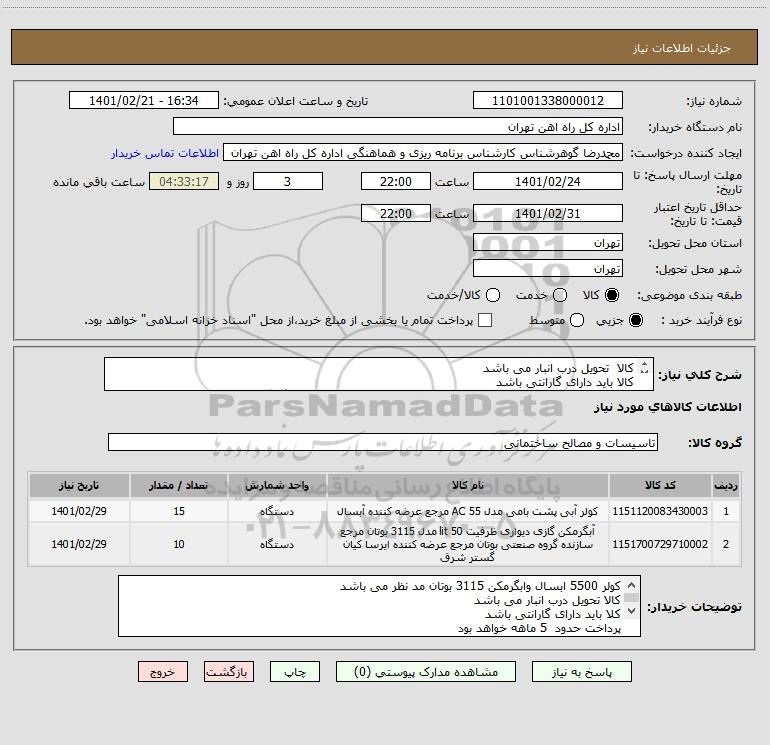Click the واحد شمارش column header
770x745 pixels.
(277, 485)
